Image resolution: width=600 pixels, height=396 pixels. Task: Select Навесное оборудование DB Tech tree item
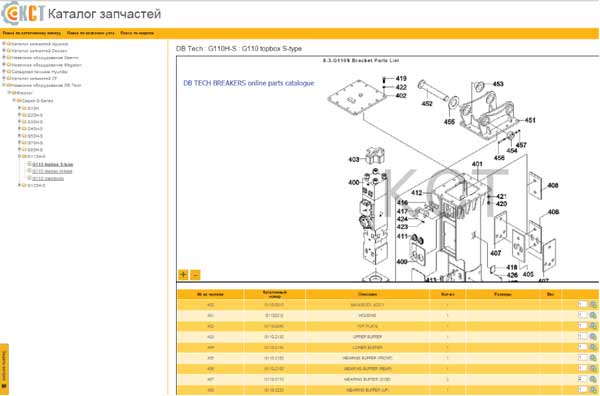[x=47, y=85]
